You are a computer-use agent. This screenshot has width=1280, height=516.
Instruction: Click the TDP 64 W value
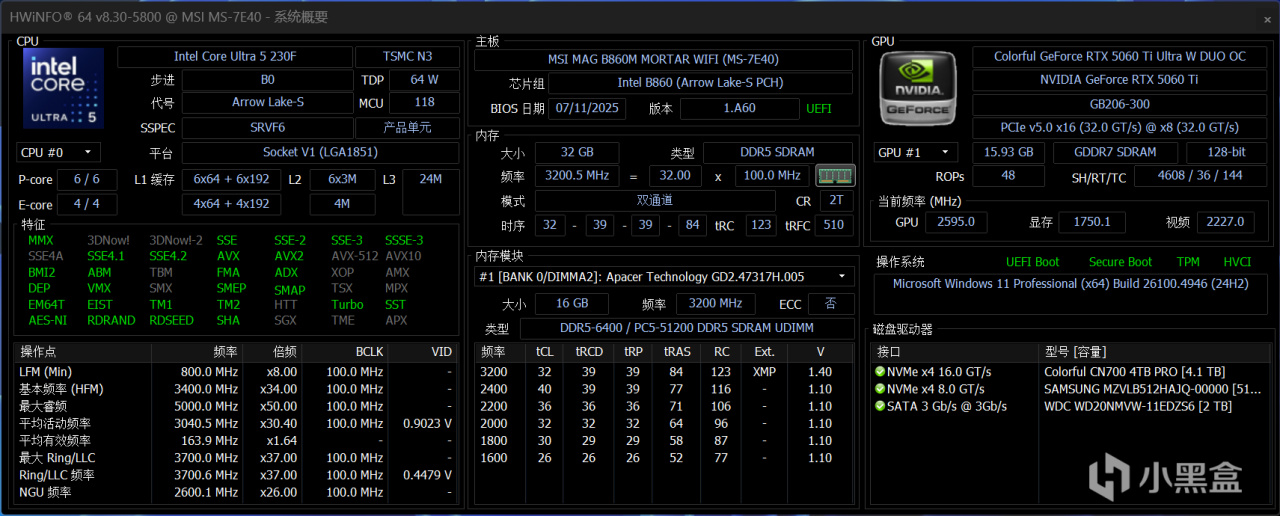coord(425,79)
